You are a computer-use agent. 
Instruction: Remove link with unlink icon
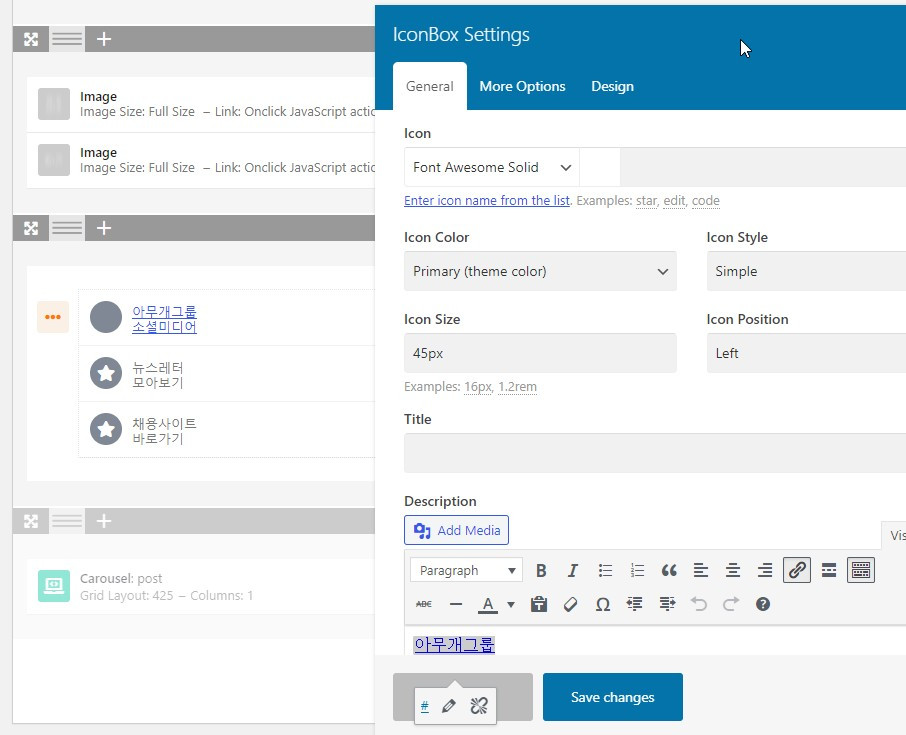[479, 706]
